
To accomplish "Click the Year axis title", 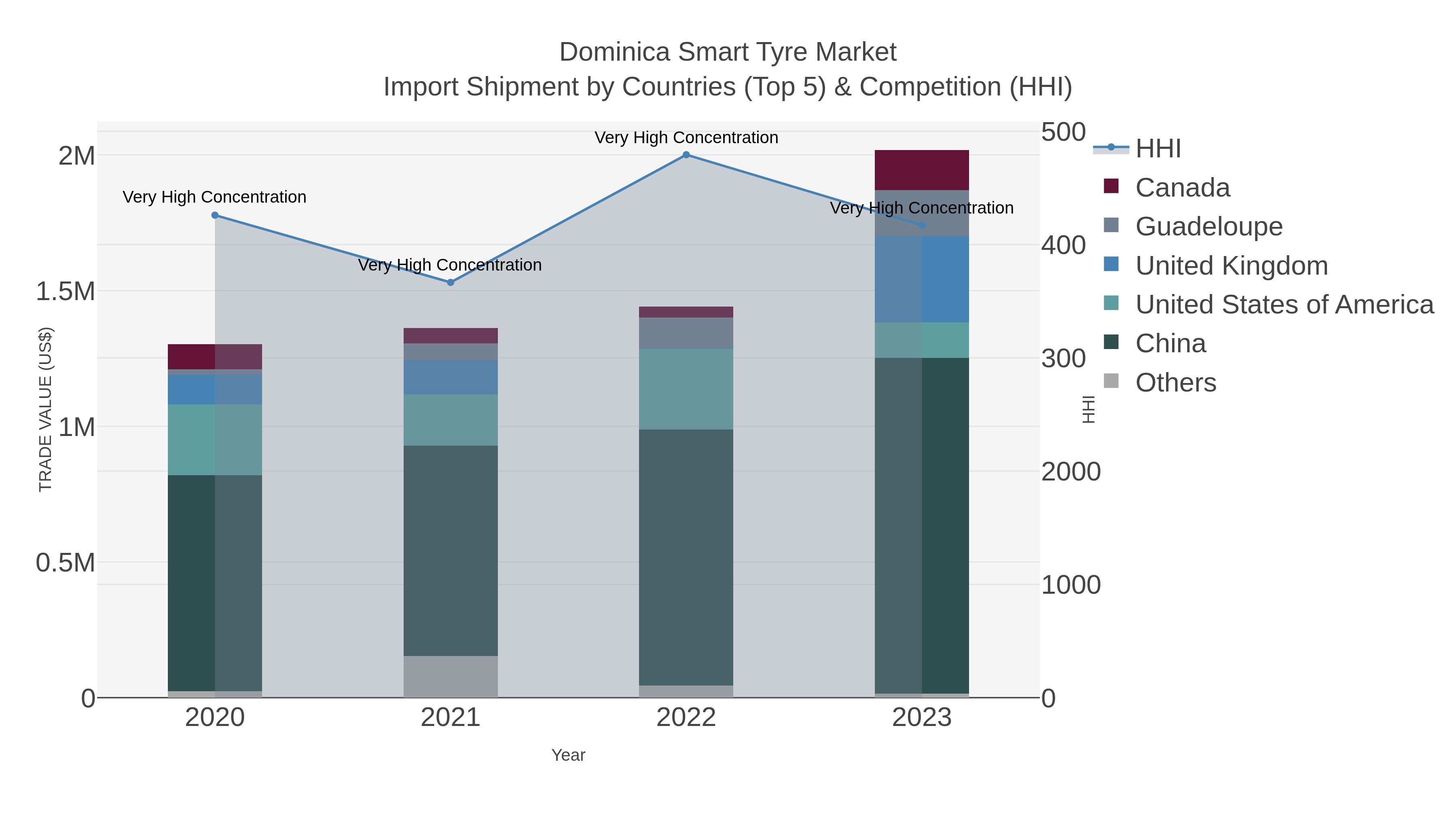I will click(569, 755).
